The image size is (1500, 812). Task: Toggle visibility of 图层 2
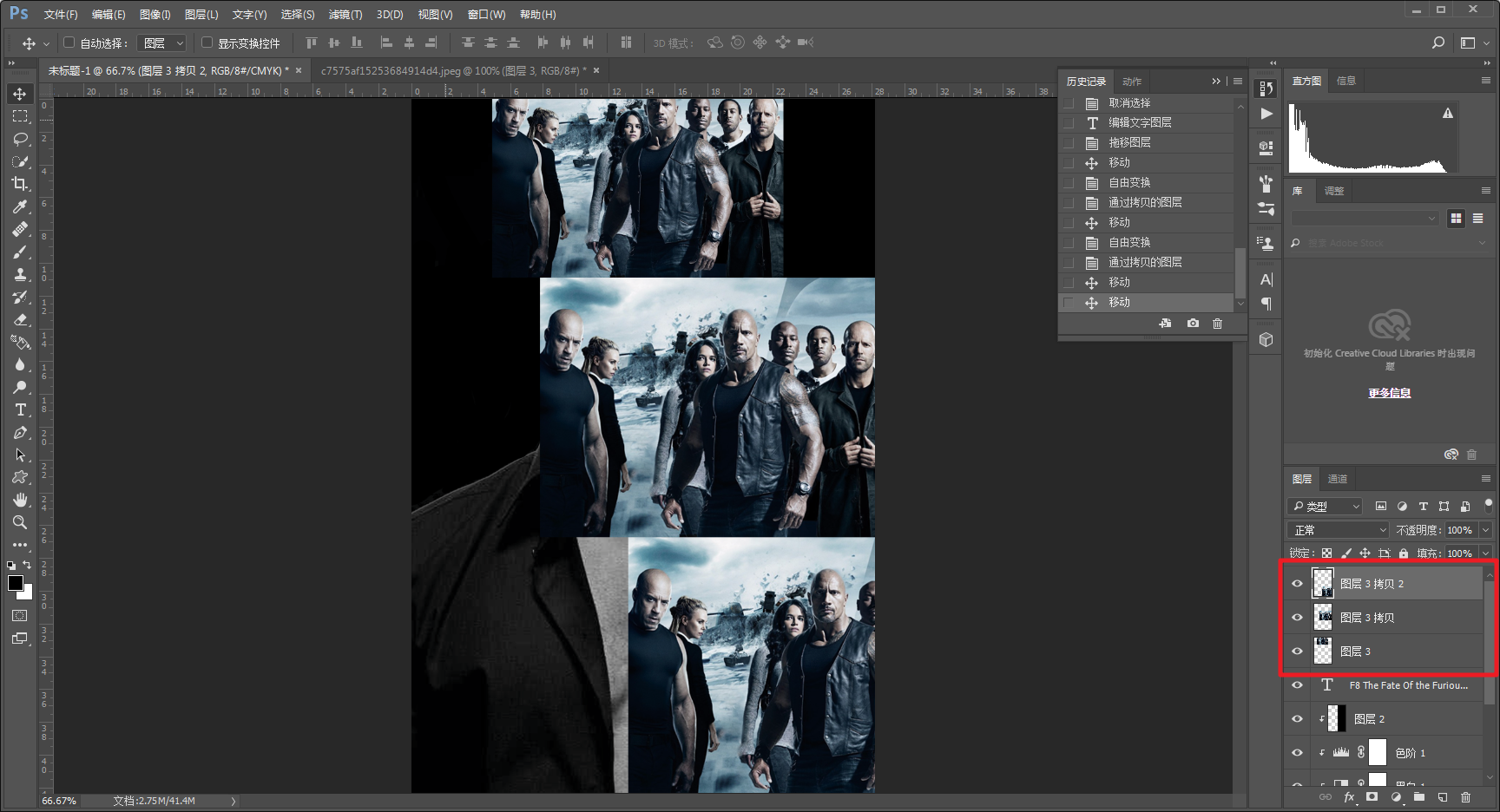click(x=1298, y=719)
